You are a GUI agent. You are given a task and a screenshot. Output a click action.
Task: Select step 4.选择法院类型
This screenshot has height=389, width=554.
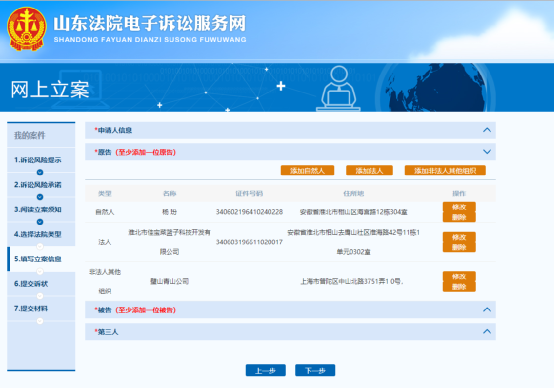38,234
